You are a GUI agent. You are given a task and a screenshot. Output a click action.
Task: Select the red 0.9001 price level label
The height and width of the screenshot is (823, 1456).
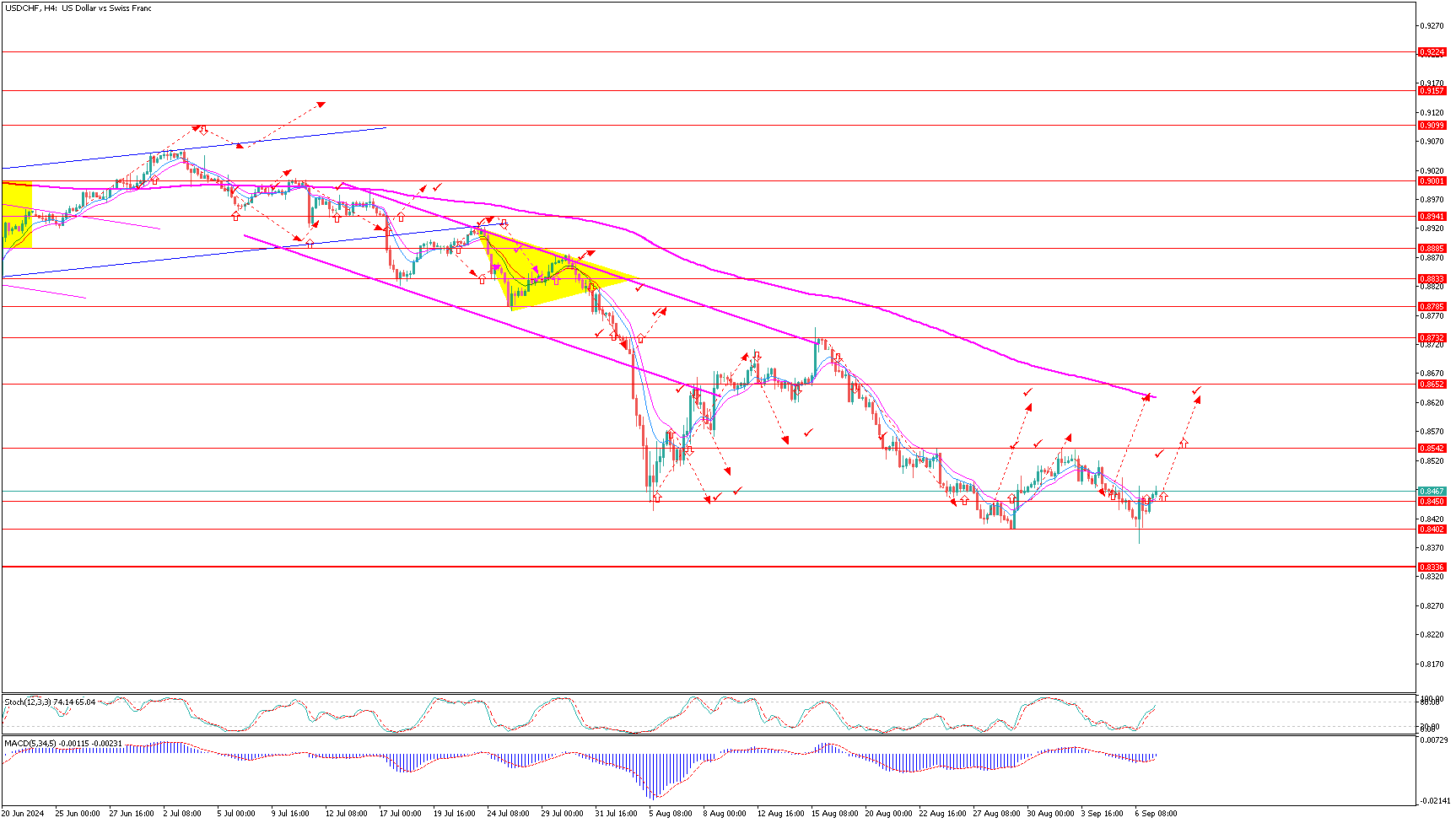click(x=1432, y=181)
